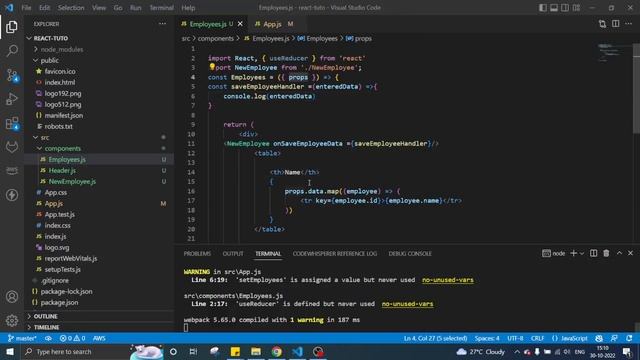Click the Employees breadcrumb segment
The width and height of the screenshot is (640, 360).
[x=322, y=38]
